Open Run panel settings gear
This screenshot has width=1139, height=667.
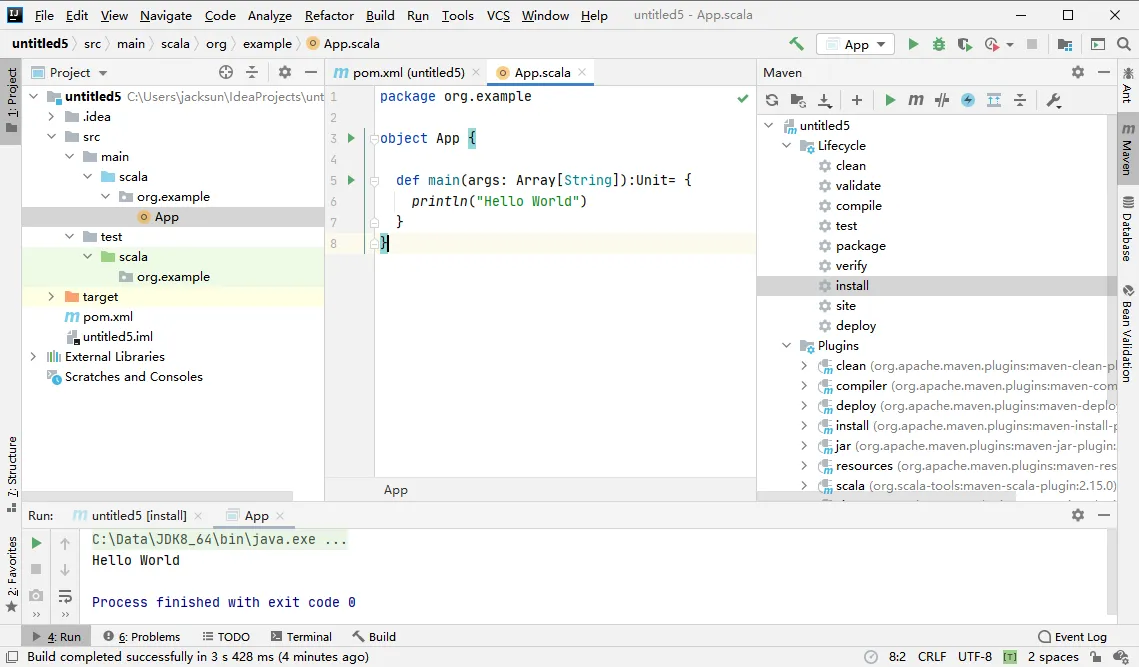pos(1078,514)
